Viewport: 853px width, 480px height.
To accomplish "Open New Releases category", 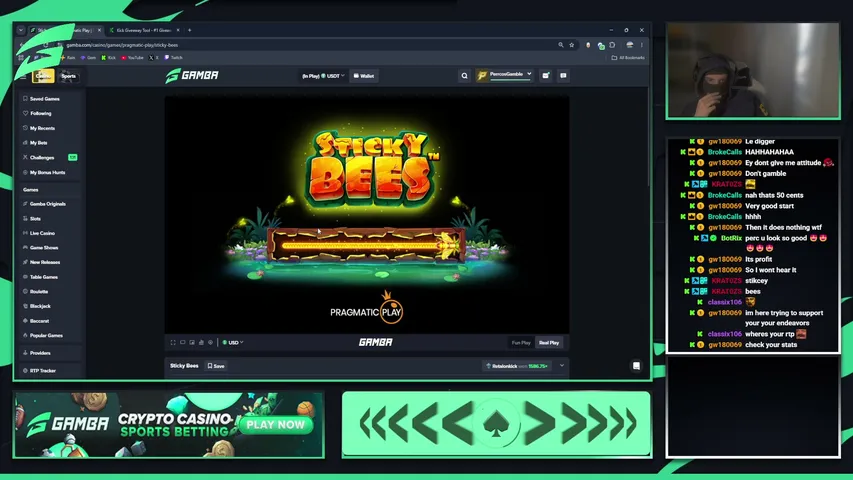I will click(49, 262).
